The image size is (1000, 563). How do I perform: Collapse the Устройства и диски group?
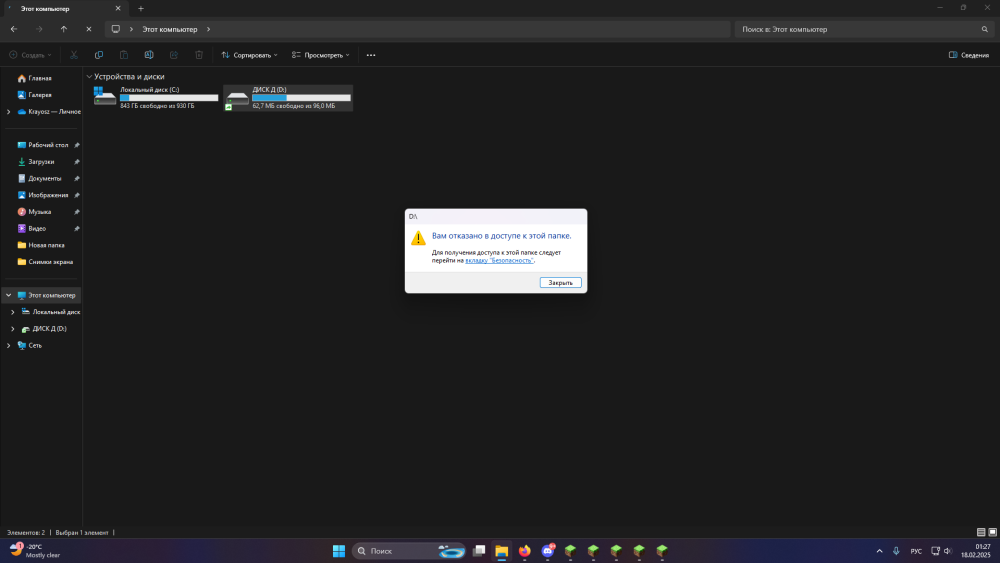point(89,77)
